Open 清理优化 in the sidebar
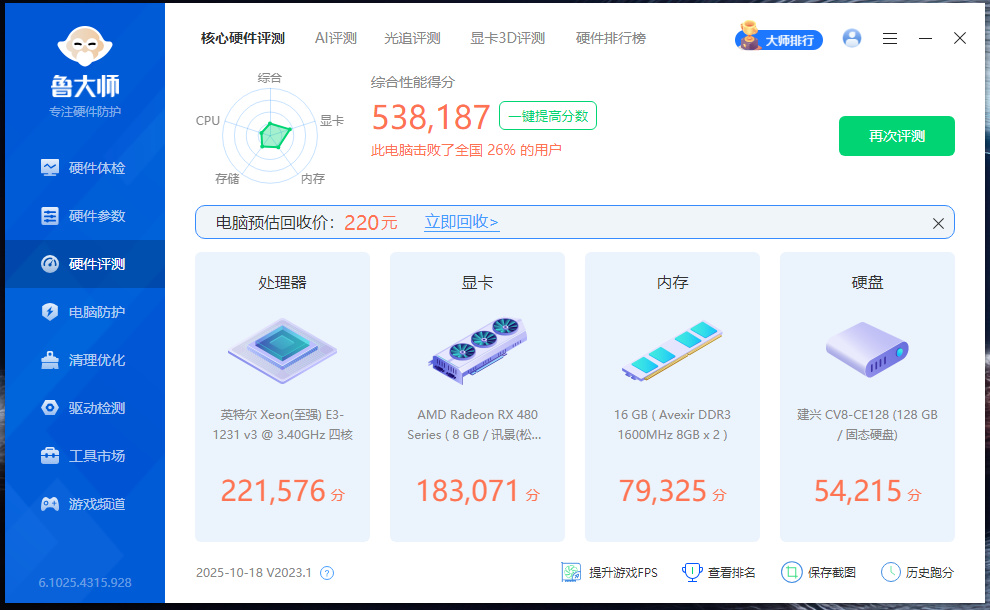This screenshot has width=990, height=610. [83, 360]
